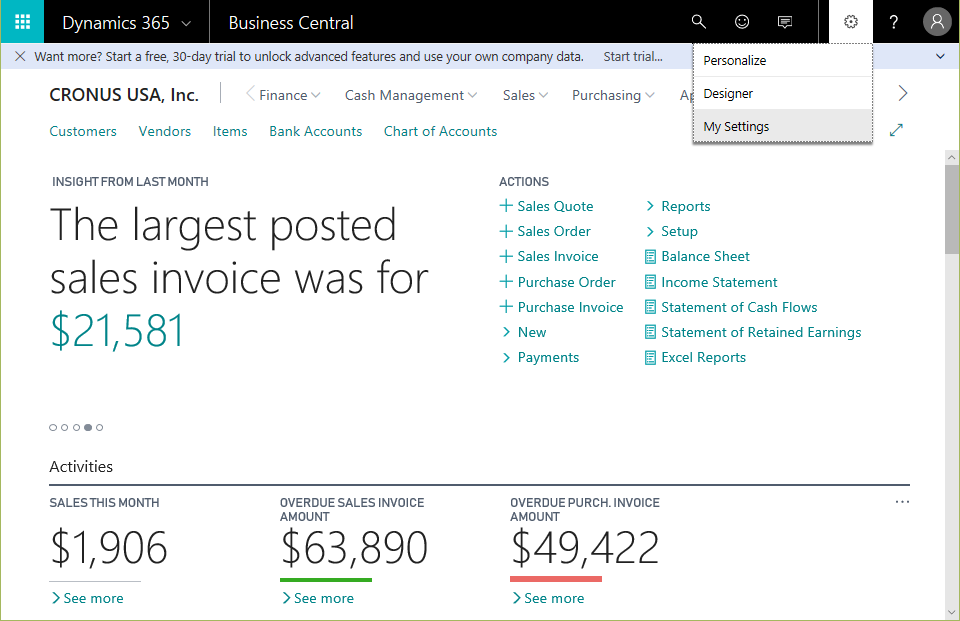The height and width of the screenshot is (621, 960).
Task: Open the smiley feedback icon
Action: tap(742, 22)
